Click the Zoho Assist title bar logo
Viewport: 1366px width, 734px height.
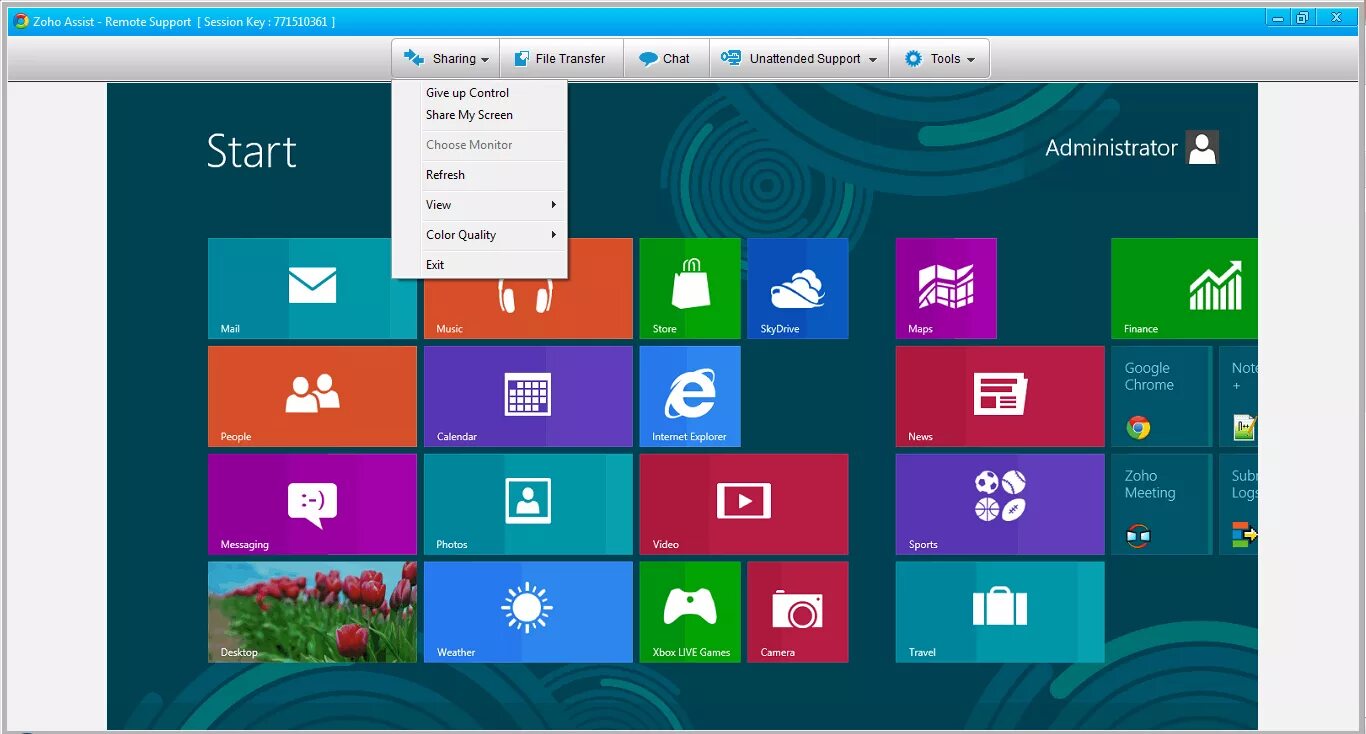click(20, 21)
